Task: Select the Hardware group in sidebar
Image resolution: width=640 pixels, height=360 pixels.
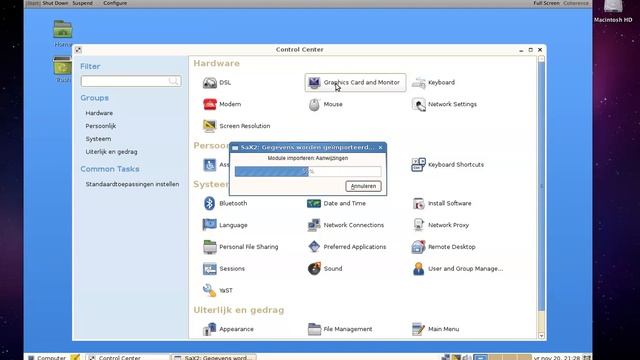Action: [x=99, y=113]
